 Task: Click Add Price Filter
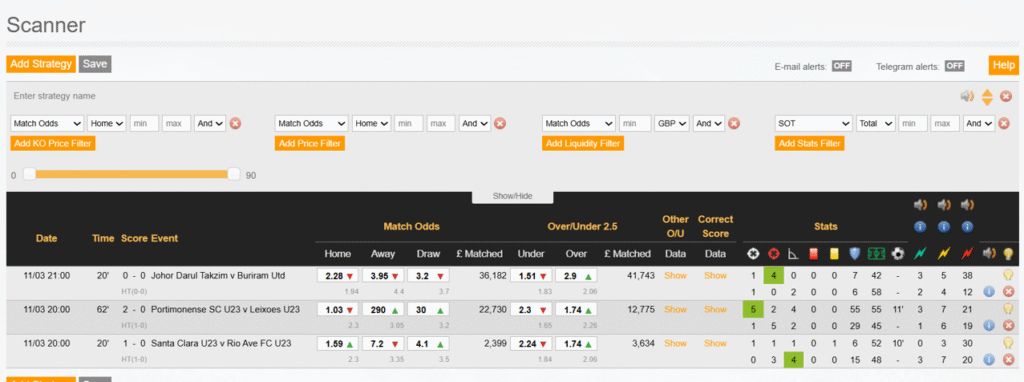tap(310, 144)
